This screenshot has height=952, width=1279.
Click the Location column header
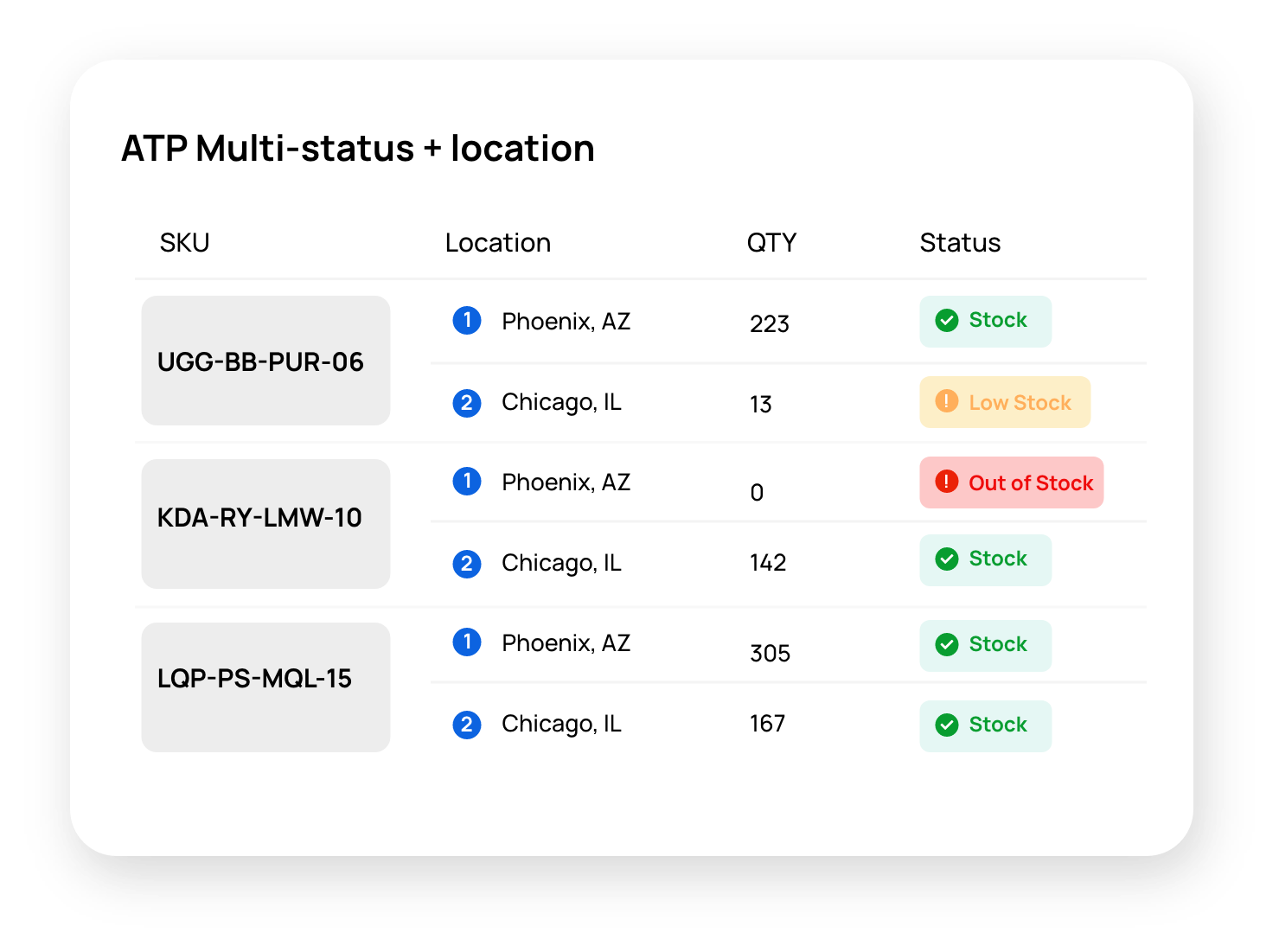pos(498,243)
